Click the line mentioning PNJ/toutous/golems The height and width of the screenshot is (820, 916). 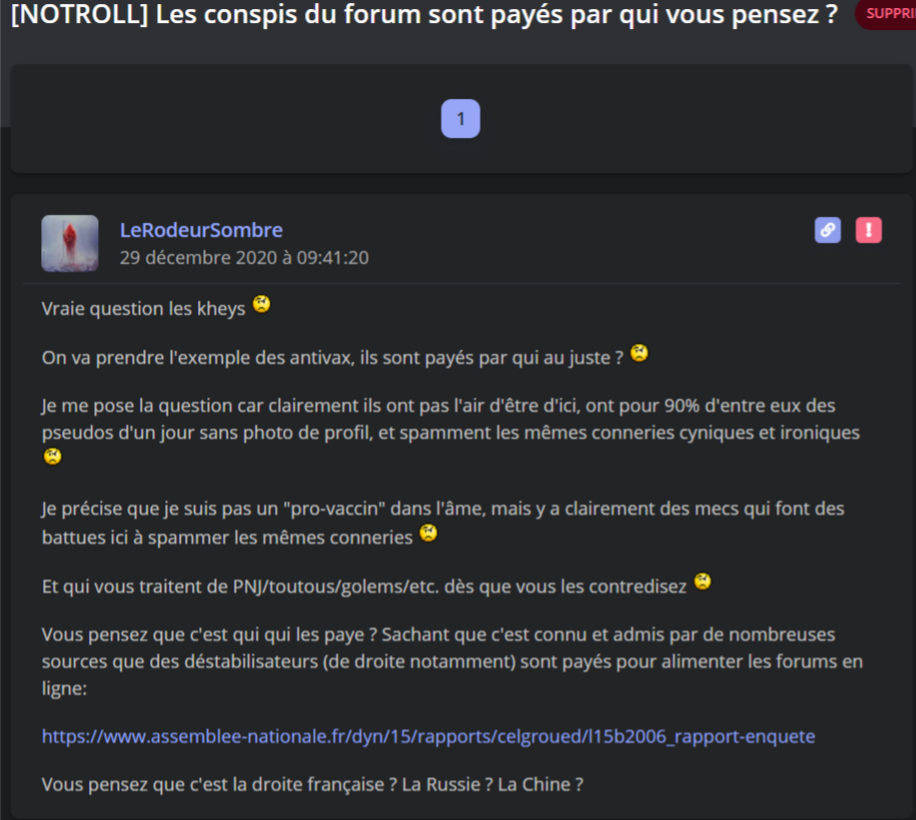364,586
